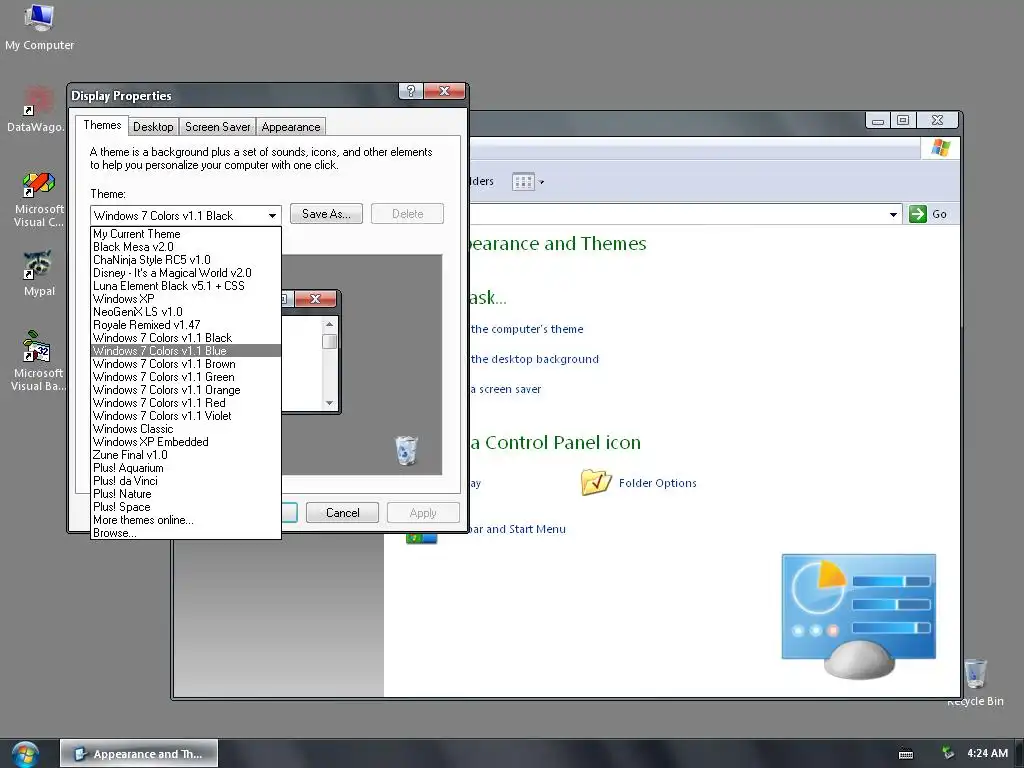Click the Save As... button

point(326,214)
